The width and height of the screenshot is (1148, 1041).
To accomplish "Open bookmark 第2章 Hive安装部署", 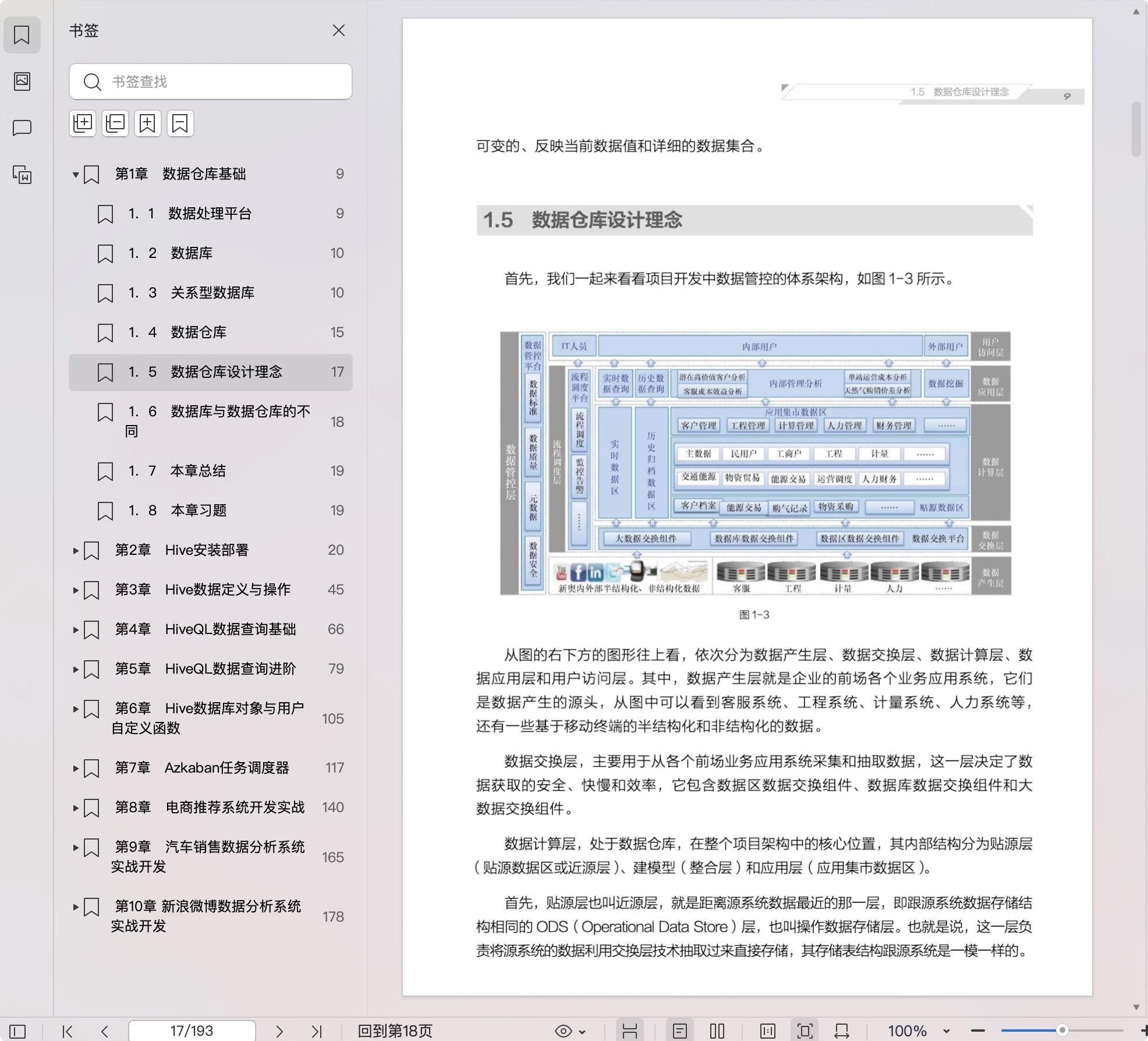I will (211, 550).
